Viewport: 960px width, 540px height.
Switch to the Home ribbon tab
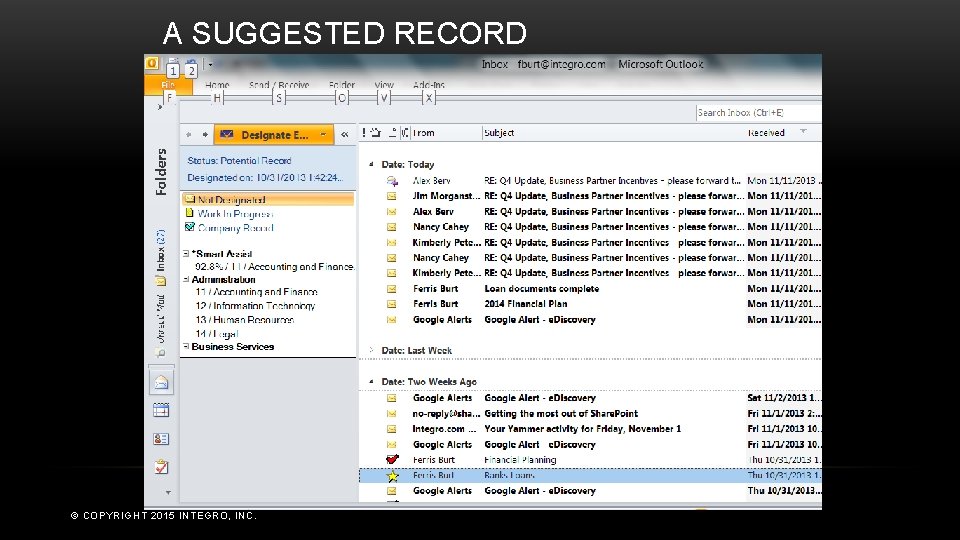pos(217,85)
